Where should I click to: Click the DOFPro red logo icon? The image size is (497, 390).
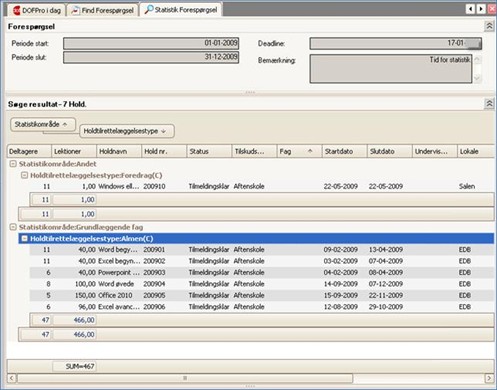point(17,11)
